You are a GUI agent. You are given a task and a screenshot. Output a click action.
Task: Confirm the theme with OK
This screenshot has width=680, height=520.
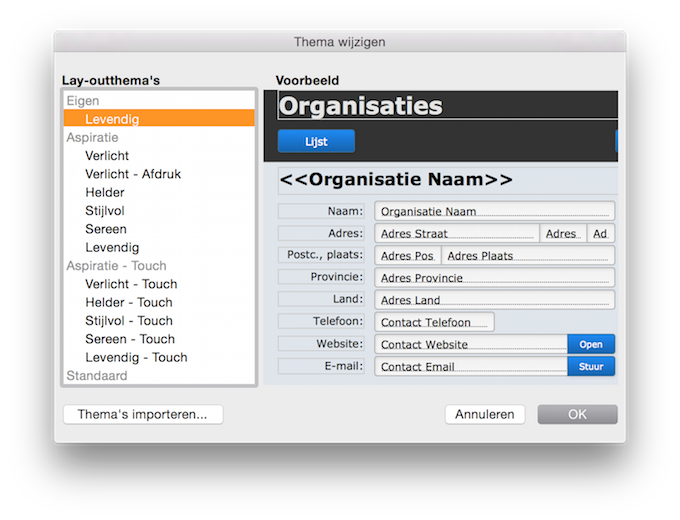pyautogui.click(x=578, y=415)
